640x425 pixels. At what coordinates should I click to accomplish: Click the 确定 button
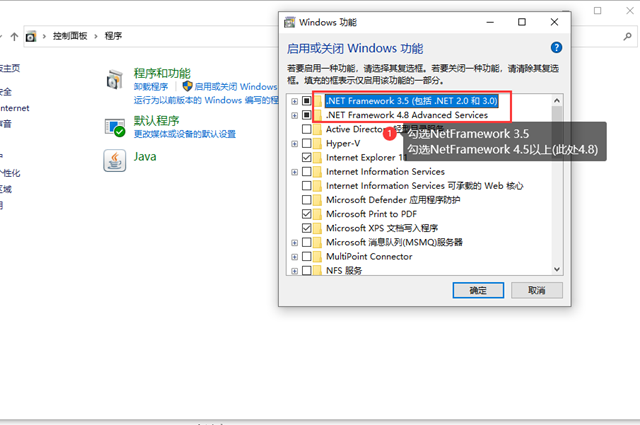tap(478, 290)
